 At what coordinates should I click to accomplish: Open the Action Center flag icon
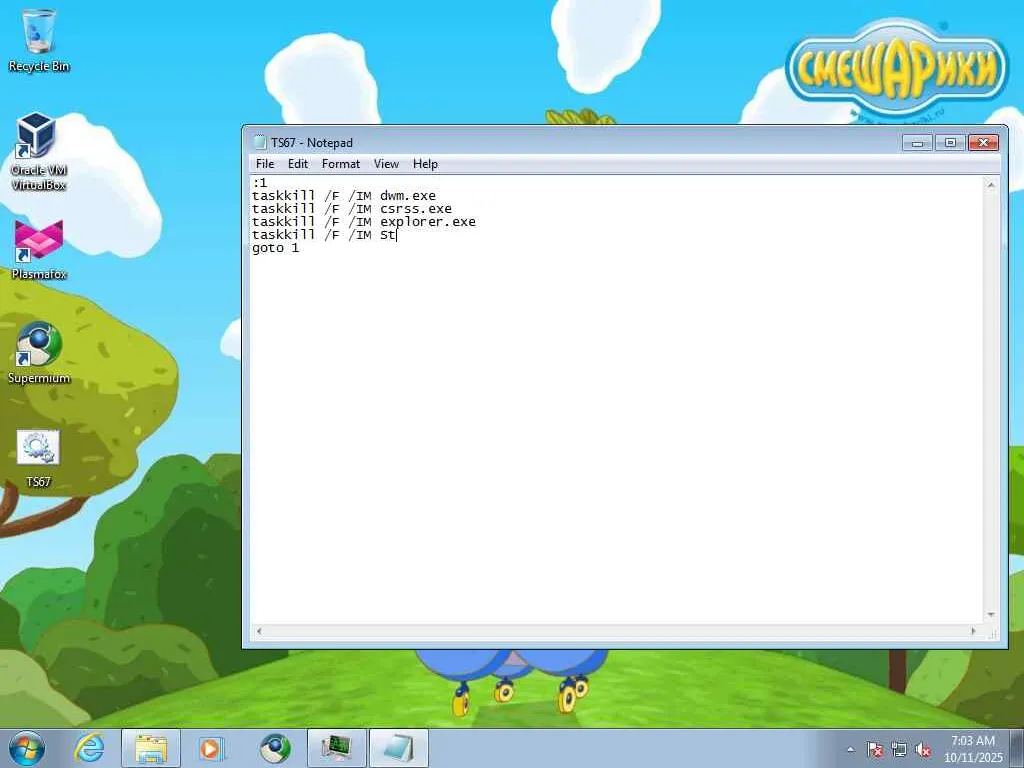[874, 750]
